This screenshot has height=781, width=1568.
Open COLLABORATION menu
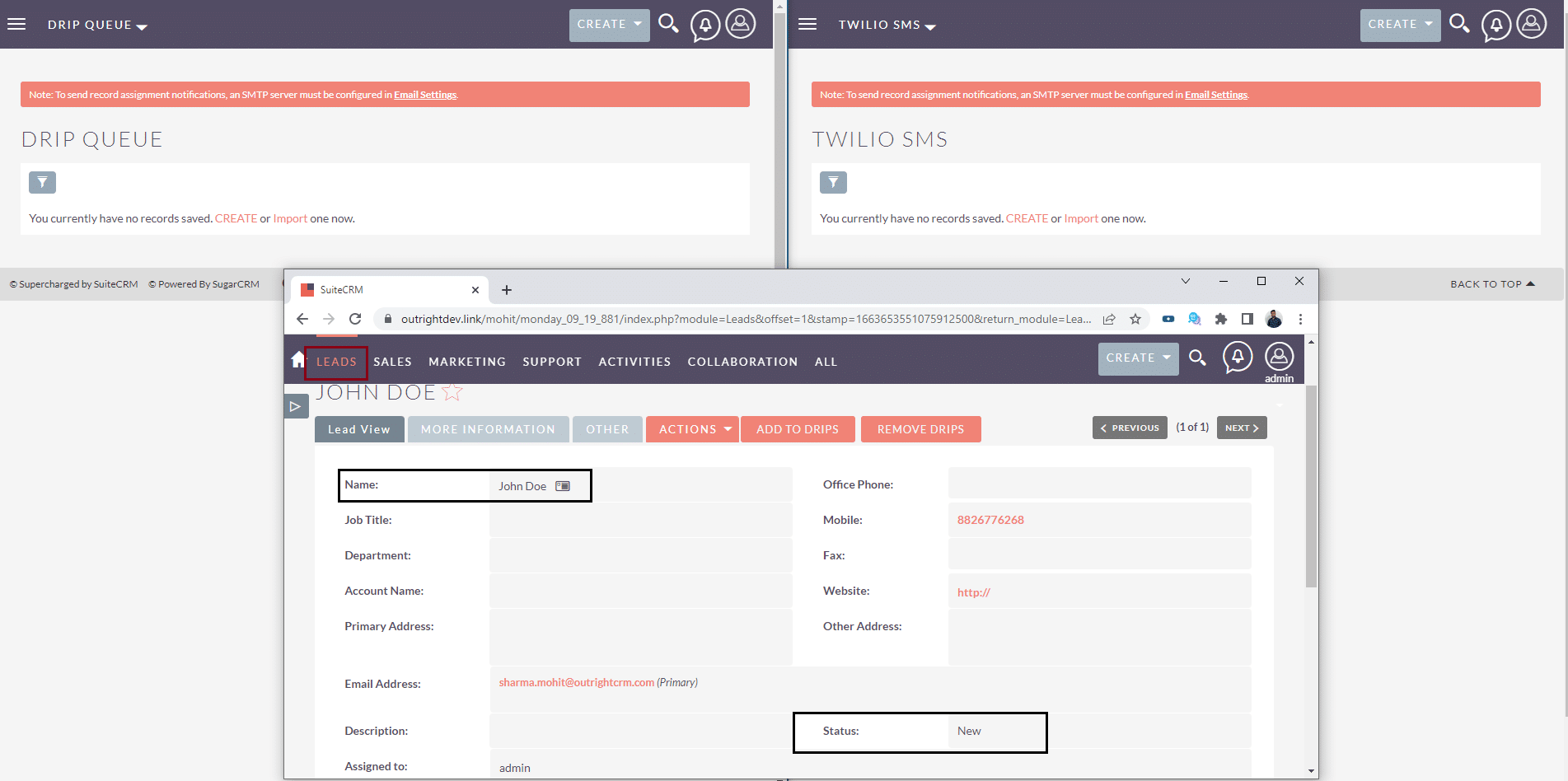(x=742, y=362)
